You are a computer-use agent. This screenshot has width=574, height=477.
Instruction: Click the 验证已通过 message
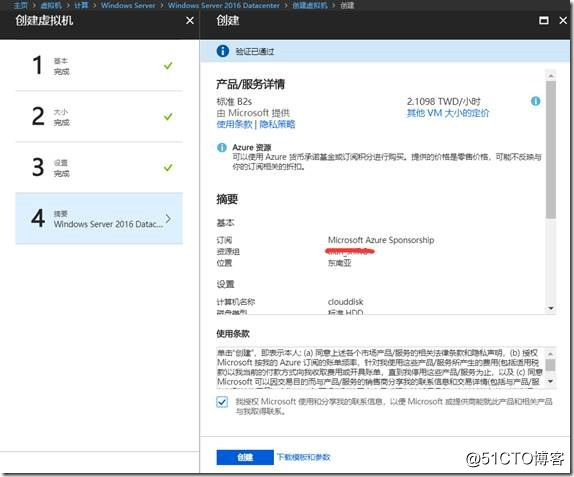(254, 51)
